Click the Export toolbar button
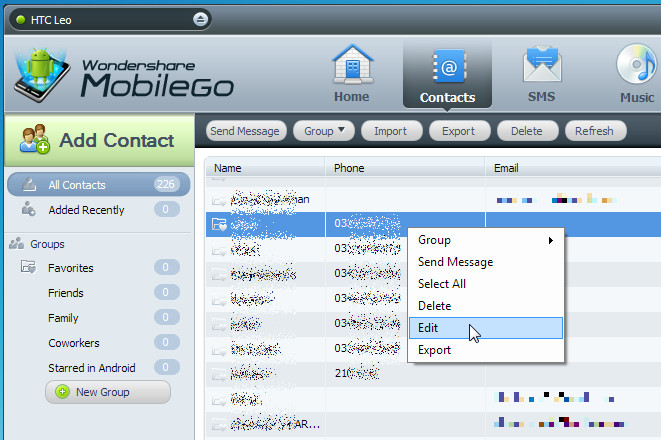661x440 pixels. click(459, 131)
